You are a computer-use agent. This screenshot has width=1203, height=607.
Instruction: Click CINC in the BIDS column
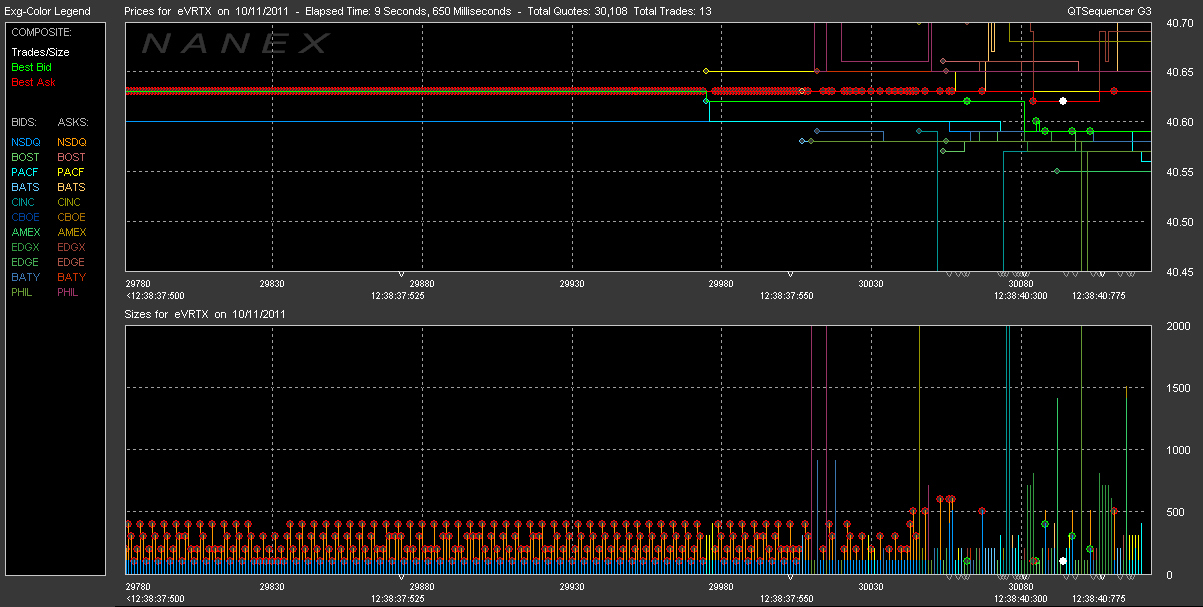click(24, 202)
